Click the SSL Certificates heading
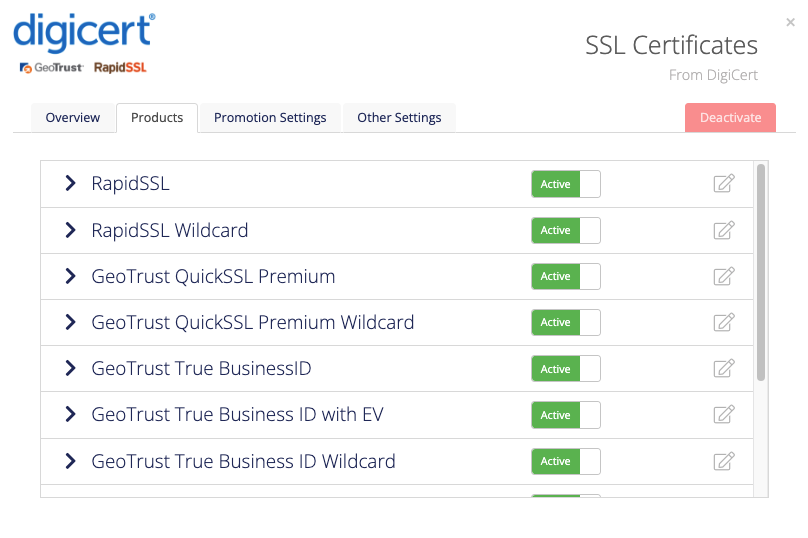The image size is (808, 538). coord(671,45)
